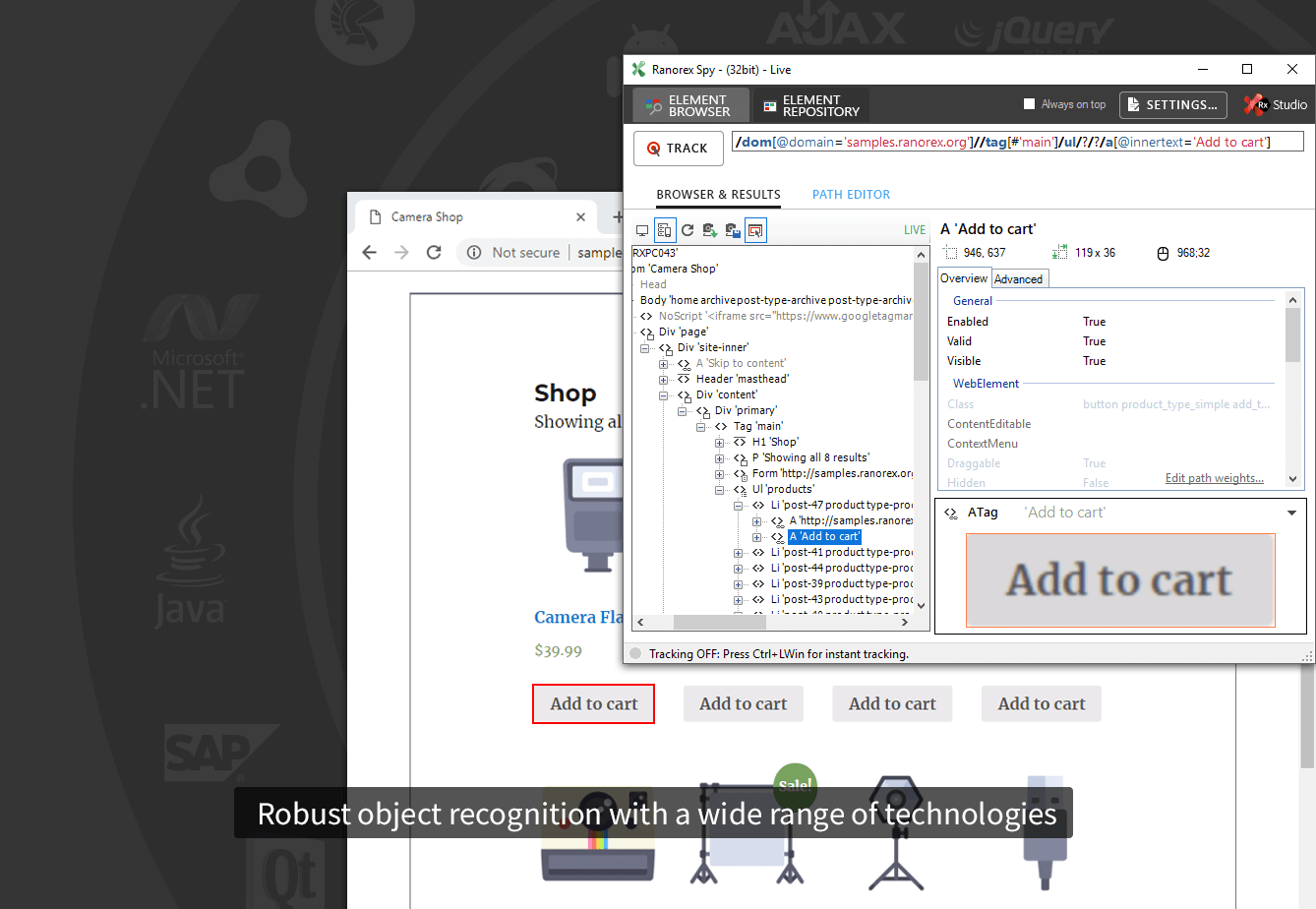
Task: Launch Ranorex Studio from Spy header
Action: (x=1276, y=104)
